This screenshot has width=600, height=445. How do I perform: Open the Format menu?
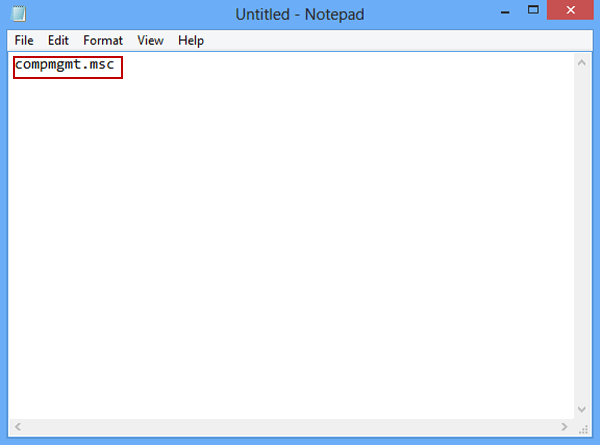[x=103, y=41]
